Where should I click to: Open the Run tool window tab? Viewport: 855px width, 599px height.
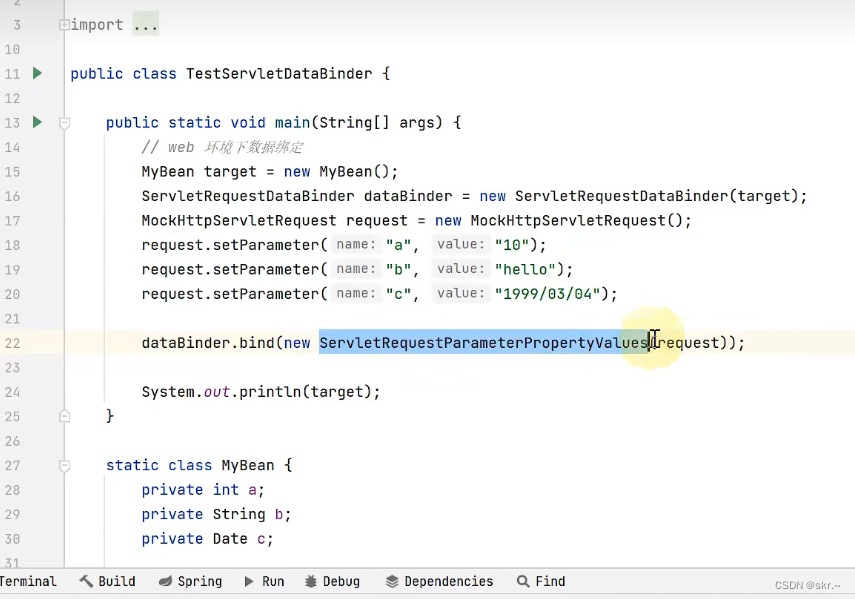tap(272, 581)
